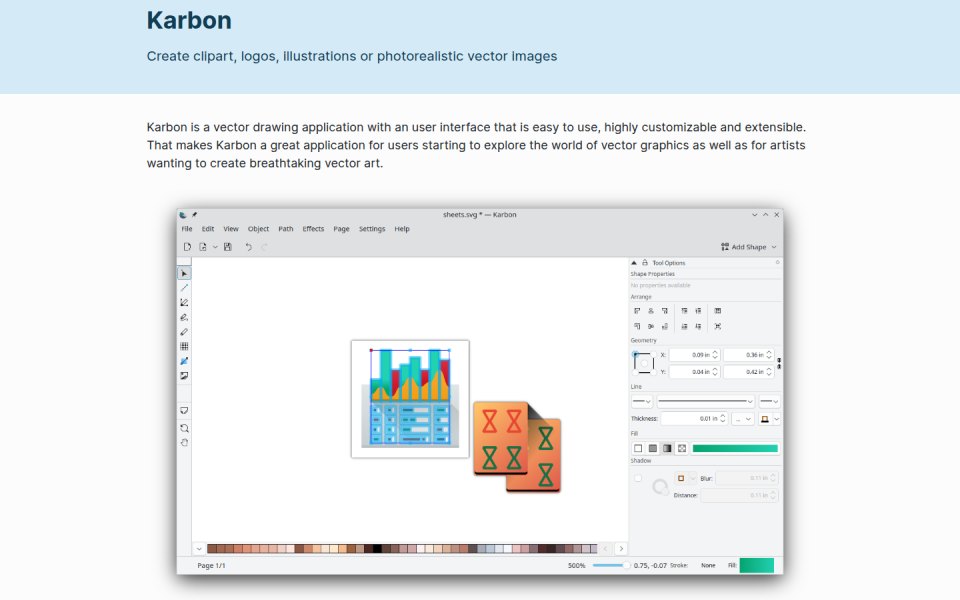The image size is (960, 600).
Task: Open the File menu
Action: tap(187, 229)
